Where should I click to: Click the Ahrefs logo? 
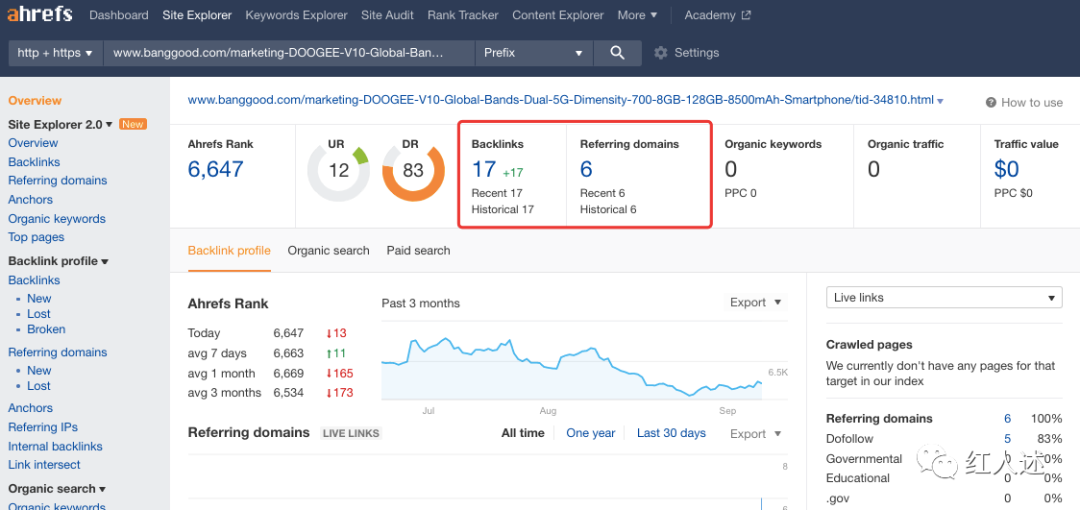[41, 15]
